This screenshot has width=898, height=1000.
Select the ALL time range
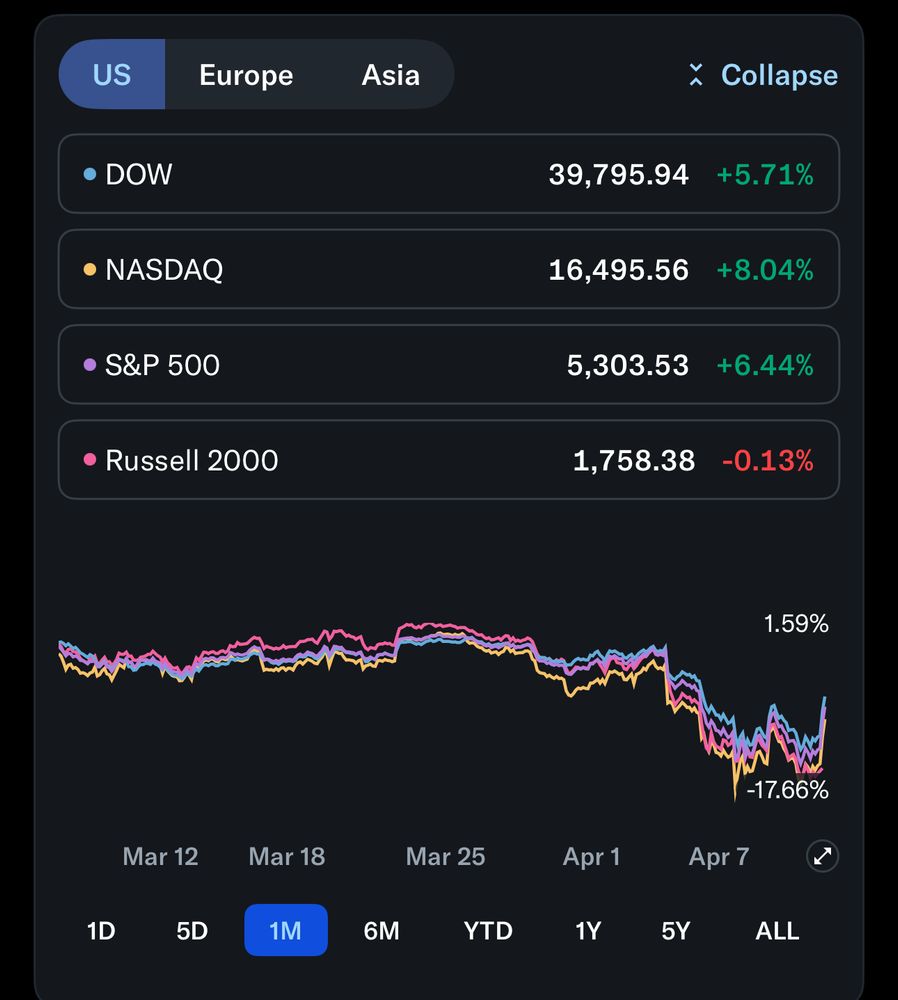click(777, 930)
